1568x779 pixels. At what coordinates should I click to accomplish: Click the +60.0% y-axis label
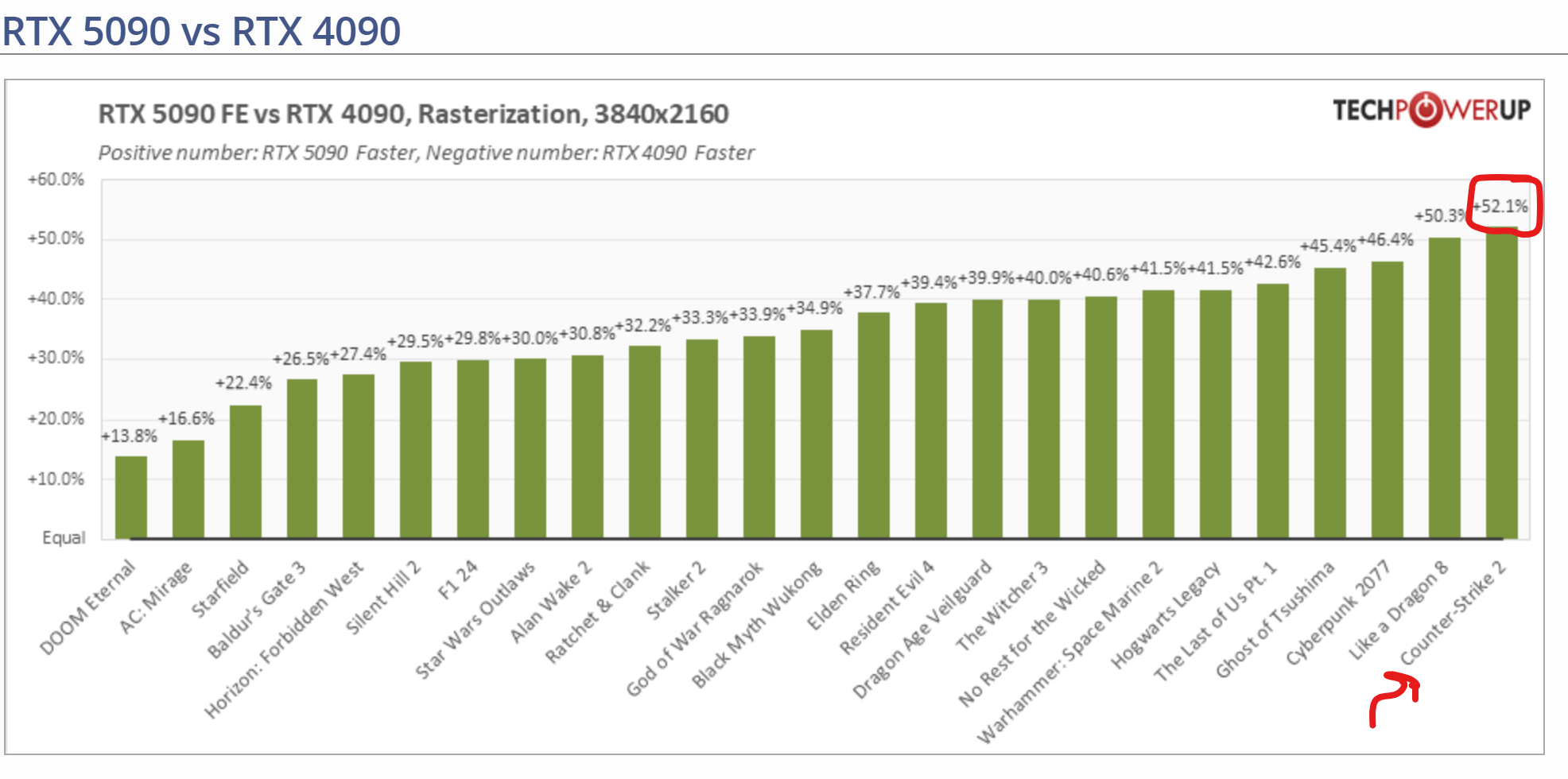[x=56, y=179]
